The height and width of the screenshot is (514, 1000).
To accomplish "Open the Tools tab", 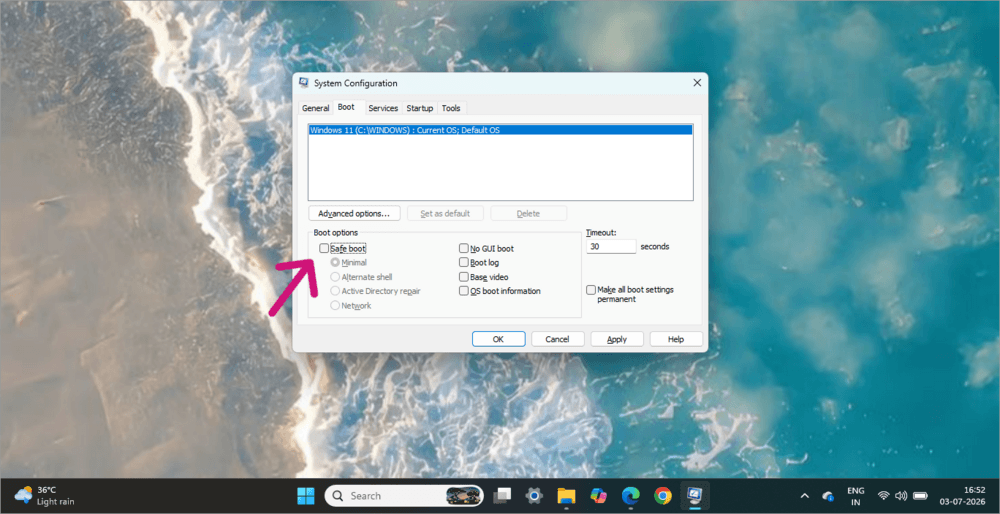I will click(451, 108).
